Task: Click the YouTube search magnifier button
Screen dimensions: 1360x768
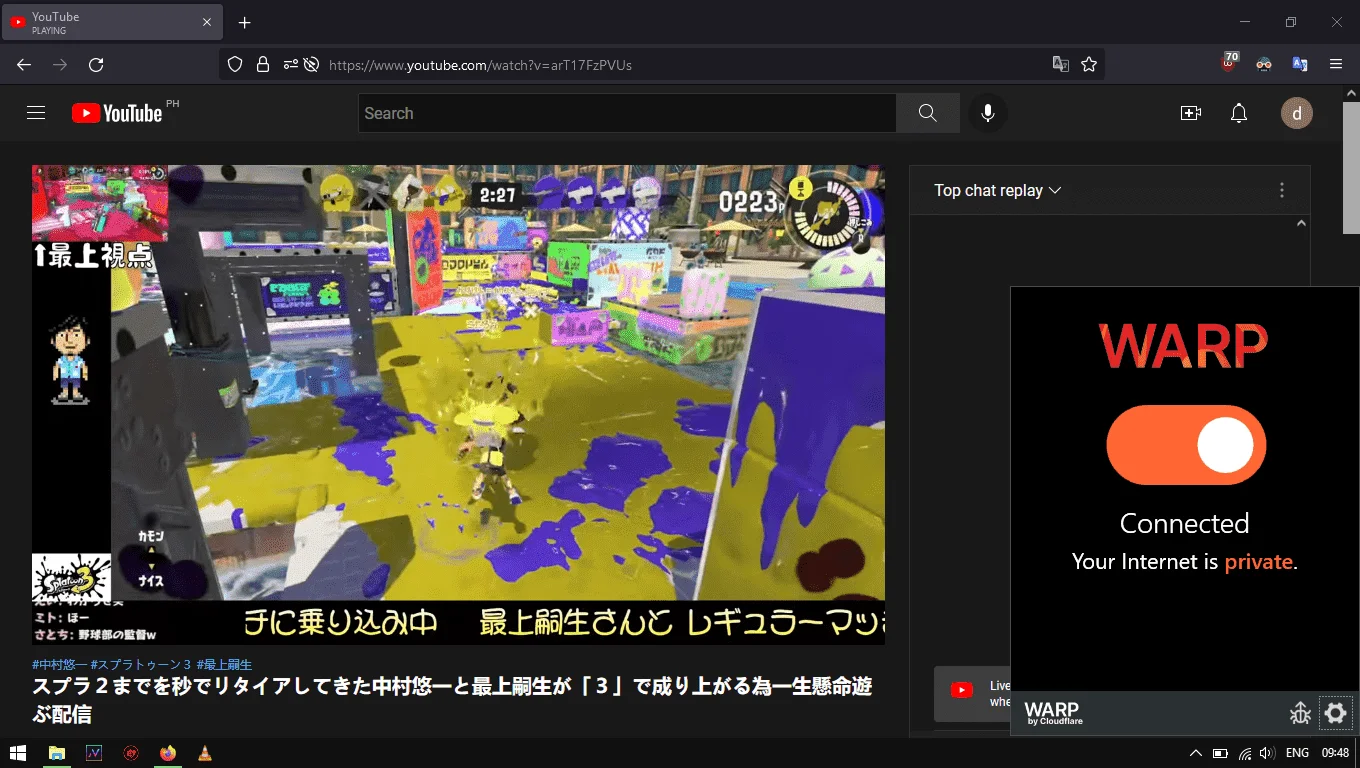Action: [x=928, y=113]
